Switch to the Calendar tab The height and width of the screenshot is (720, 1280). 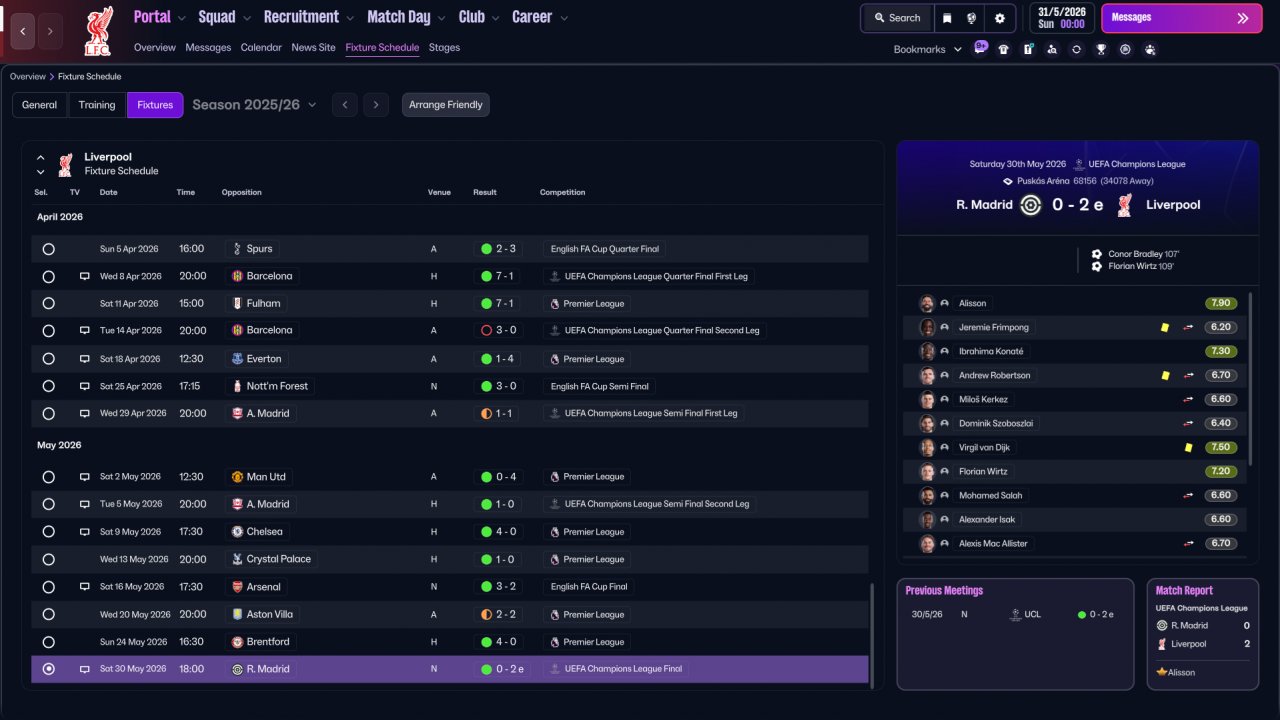(x=261, y=48)
